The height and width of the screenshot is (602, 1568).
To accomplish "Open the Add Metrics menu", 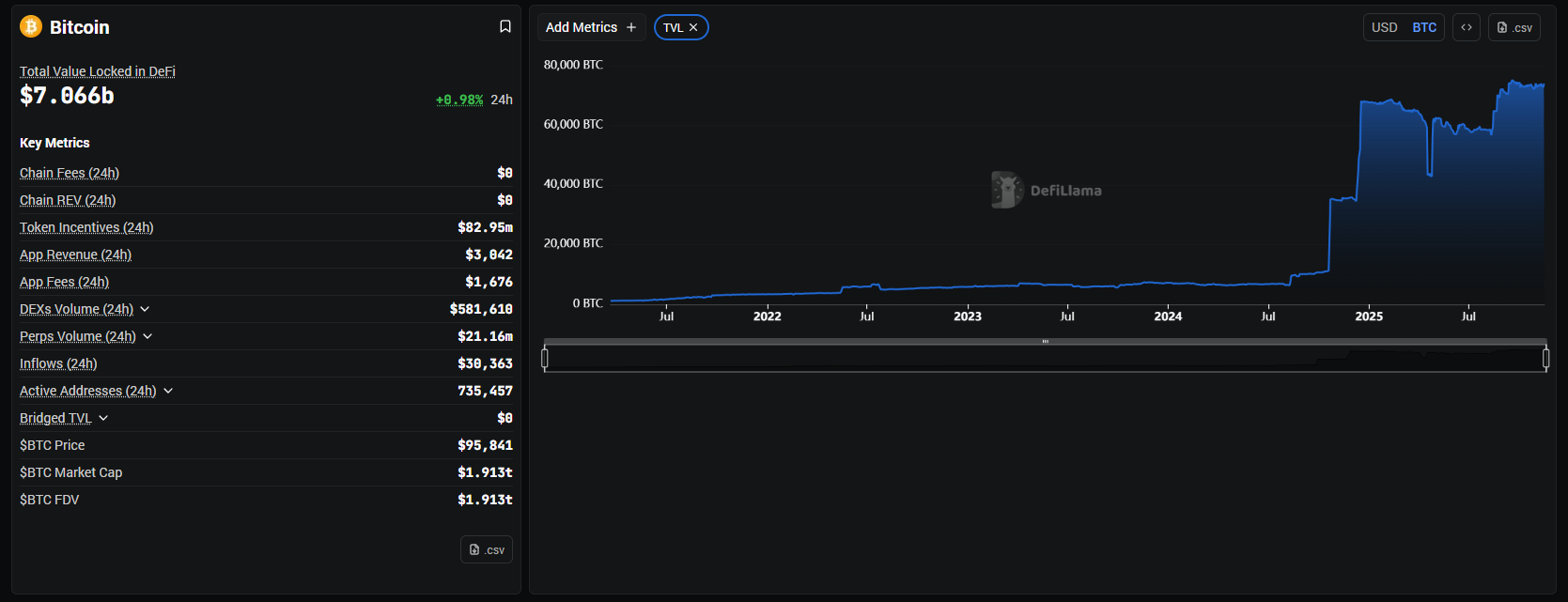I will point(591,27).
